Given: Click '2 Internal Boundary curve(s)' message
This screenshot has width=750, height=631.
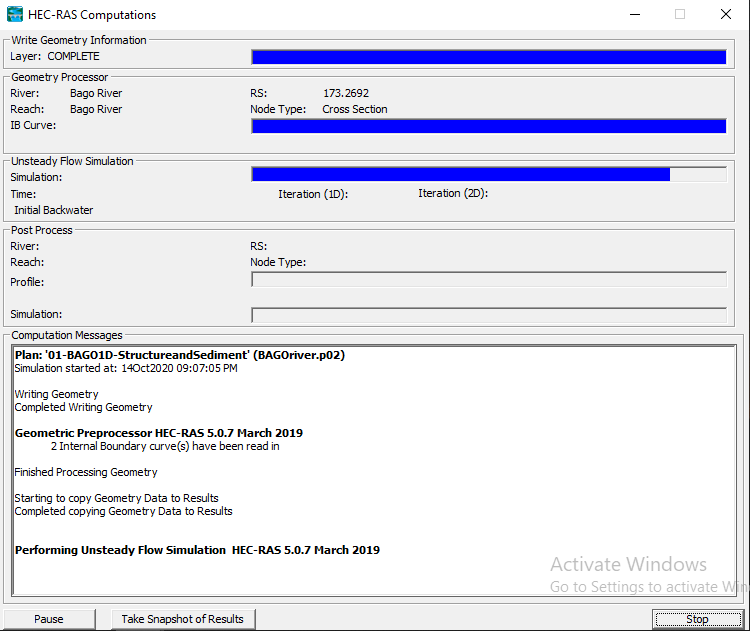Looking at the screenshot, I should click(x=165, y=446).
